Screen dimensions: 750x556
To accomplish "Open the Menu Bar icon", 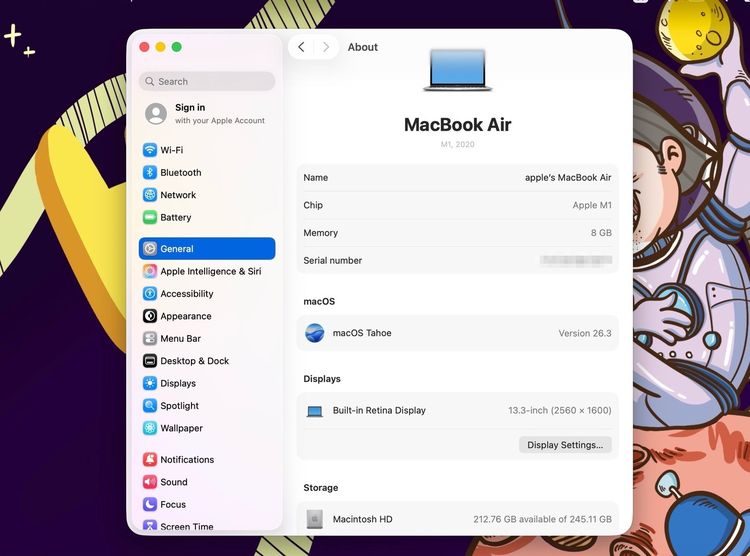I will click(150, 338).
